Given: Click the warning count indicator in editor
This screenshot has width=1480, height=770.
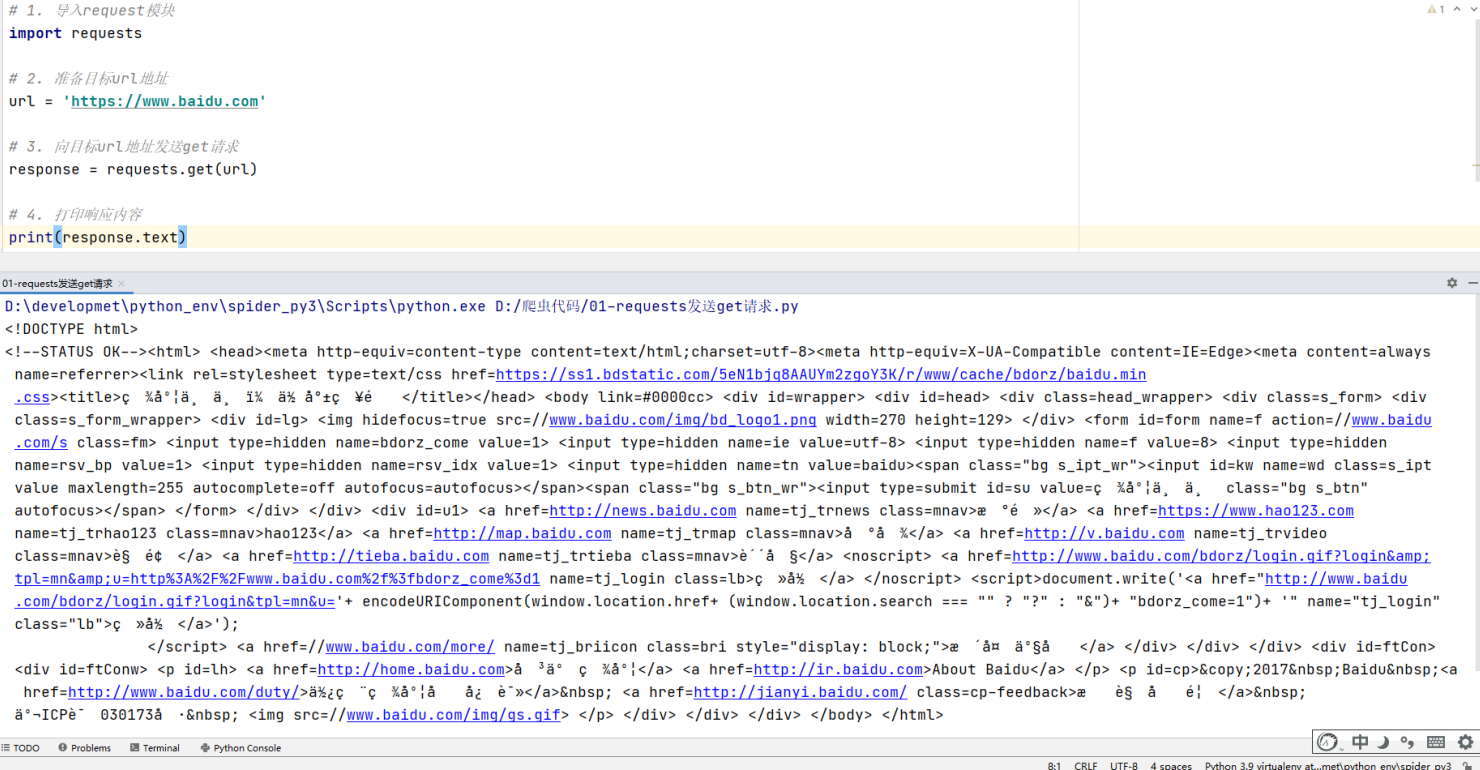Looking at the screenshot, I should (1436, 9).
